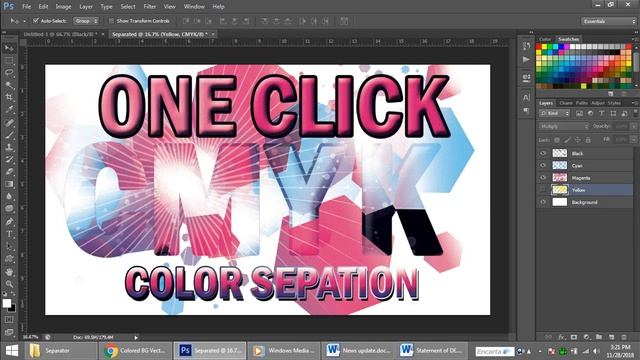640x360 pixels.
Task: Expand the status bar info arrow
Action: coord(136,337)
